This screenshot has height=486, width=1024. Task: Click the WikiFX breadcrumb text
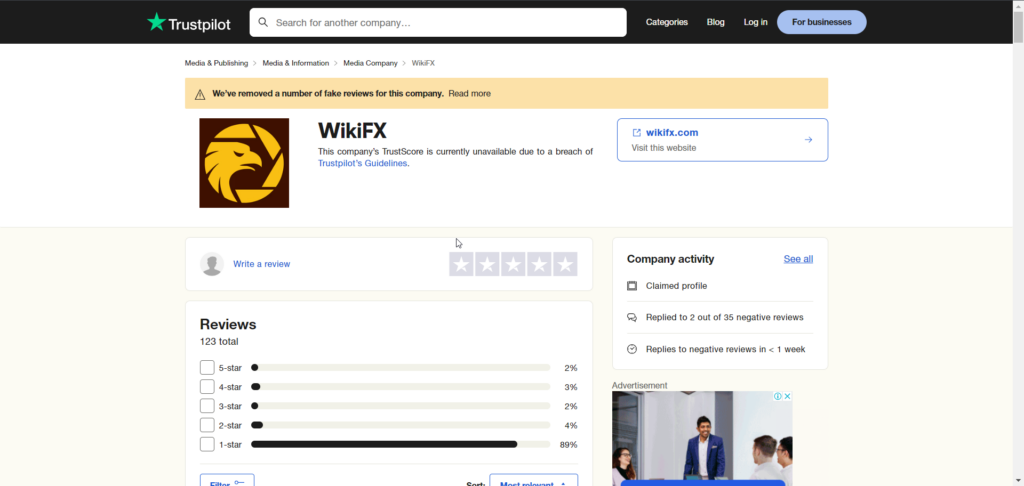point(423,63)
